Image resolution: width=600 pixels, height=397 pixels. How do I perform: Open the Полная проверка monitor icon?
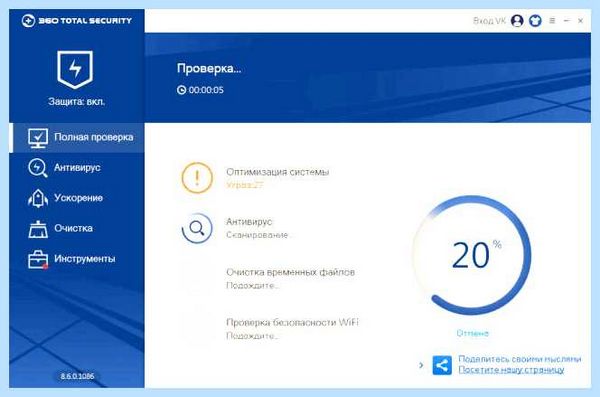[x=38, y=138]
